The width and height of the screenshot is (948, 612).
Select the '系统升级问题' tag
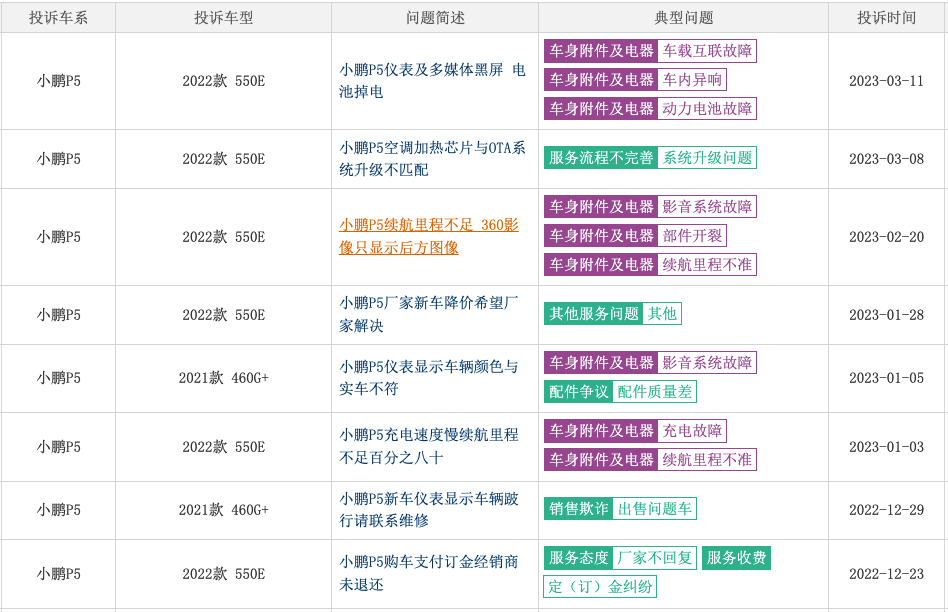(x=707, y=158)
